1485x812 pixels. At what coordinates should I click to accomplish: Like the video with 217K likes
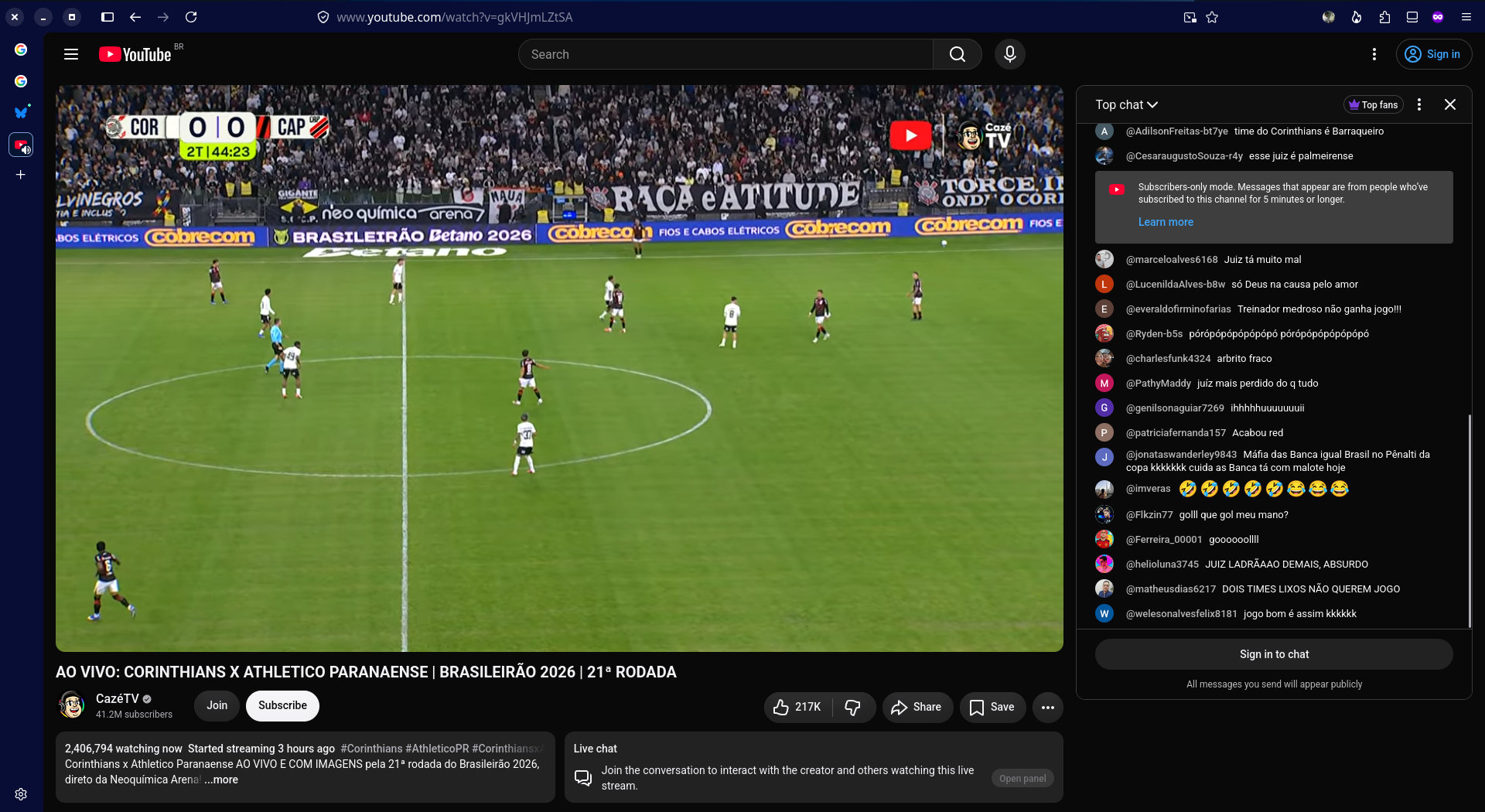pos(797,707)
